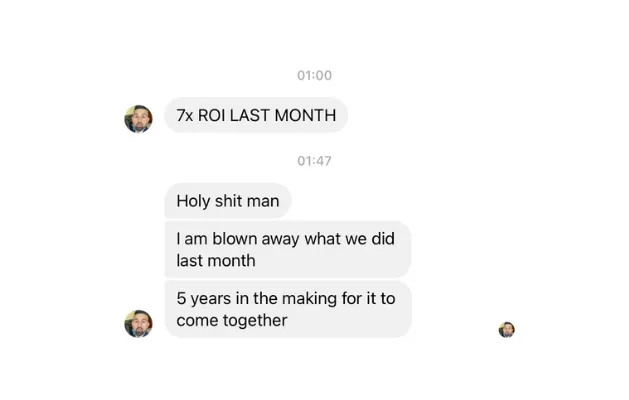Click the word 'man' in second bubble
The width and height of the screenshot is (629, 400).
click(263, 201)
